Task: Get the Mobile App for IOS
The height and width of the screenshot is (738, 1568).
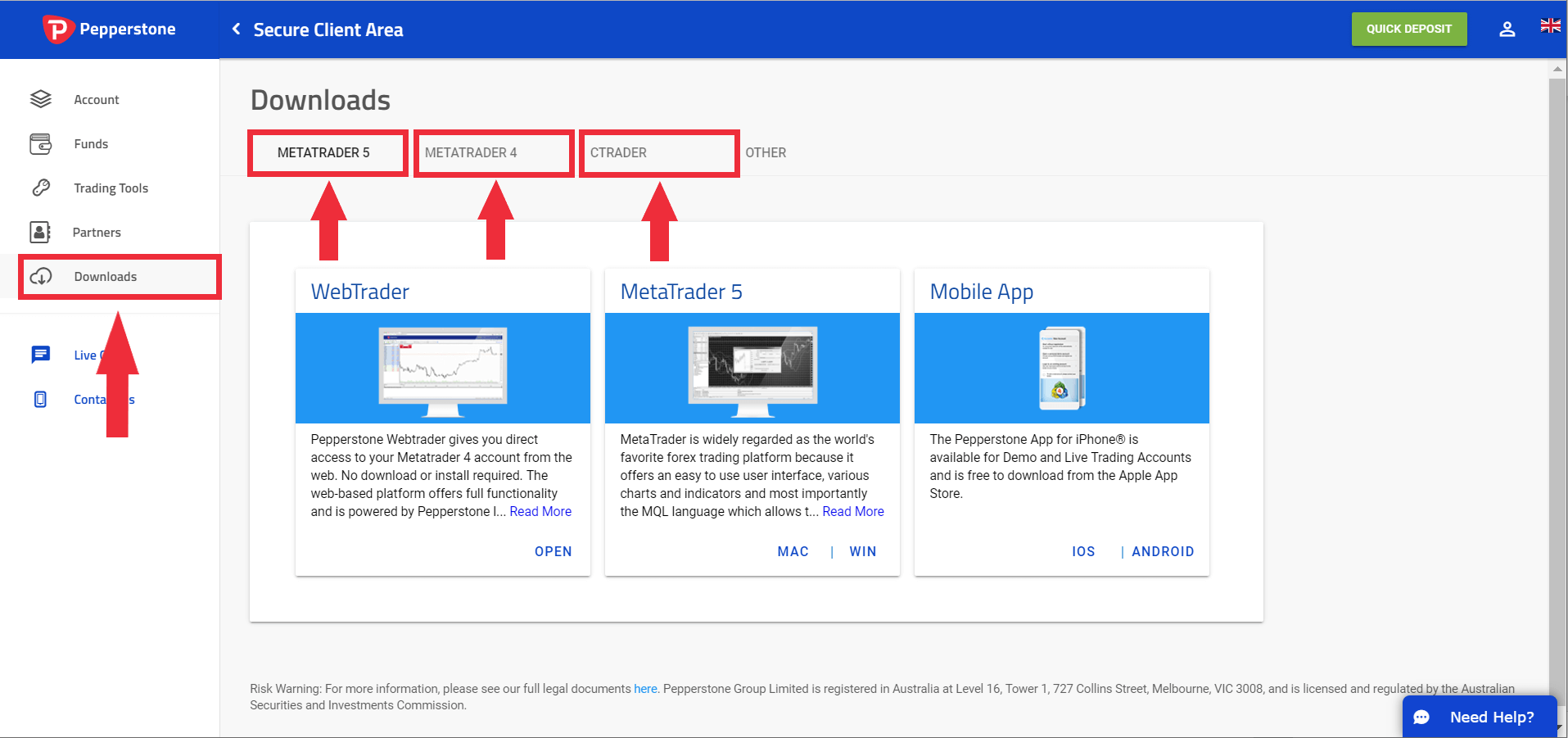Action: tap(1083, 551)
